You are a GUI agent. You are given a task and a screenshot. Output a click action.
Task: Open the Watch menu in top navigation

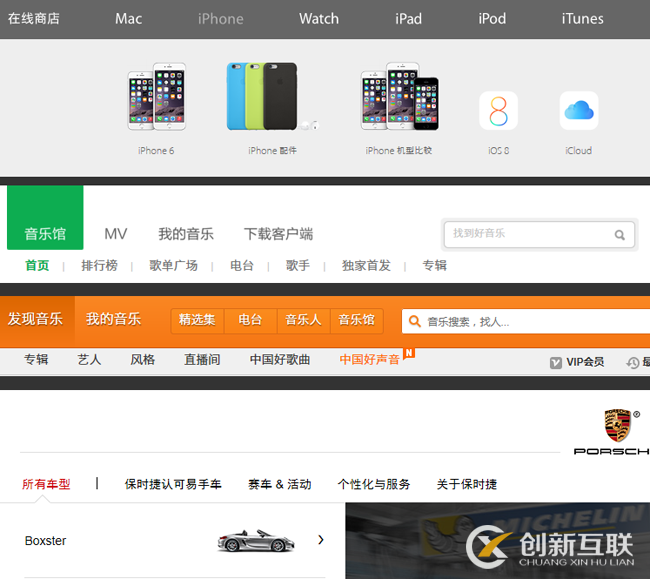[x=319, y=18]
